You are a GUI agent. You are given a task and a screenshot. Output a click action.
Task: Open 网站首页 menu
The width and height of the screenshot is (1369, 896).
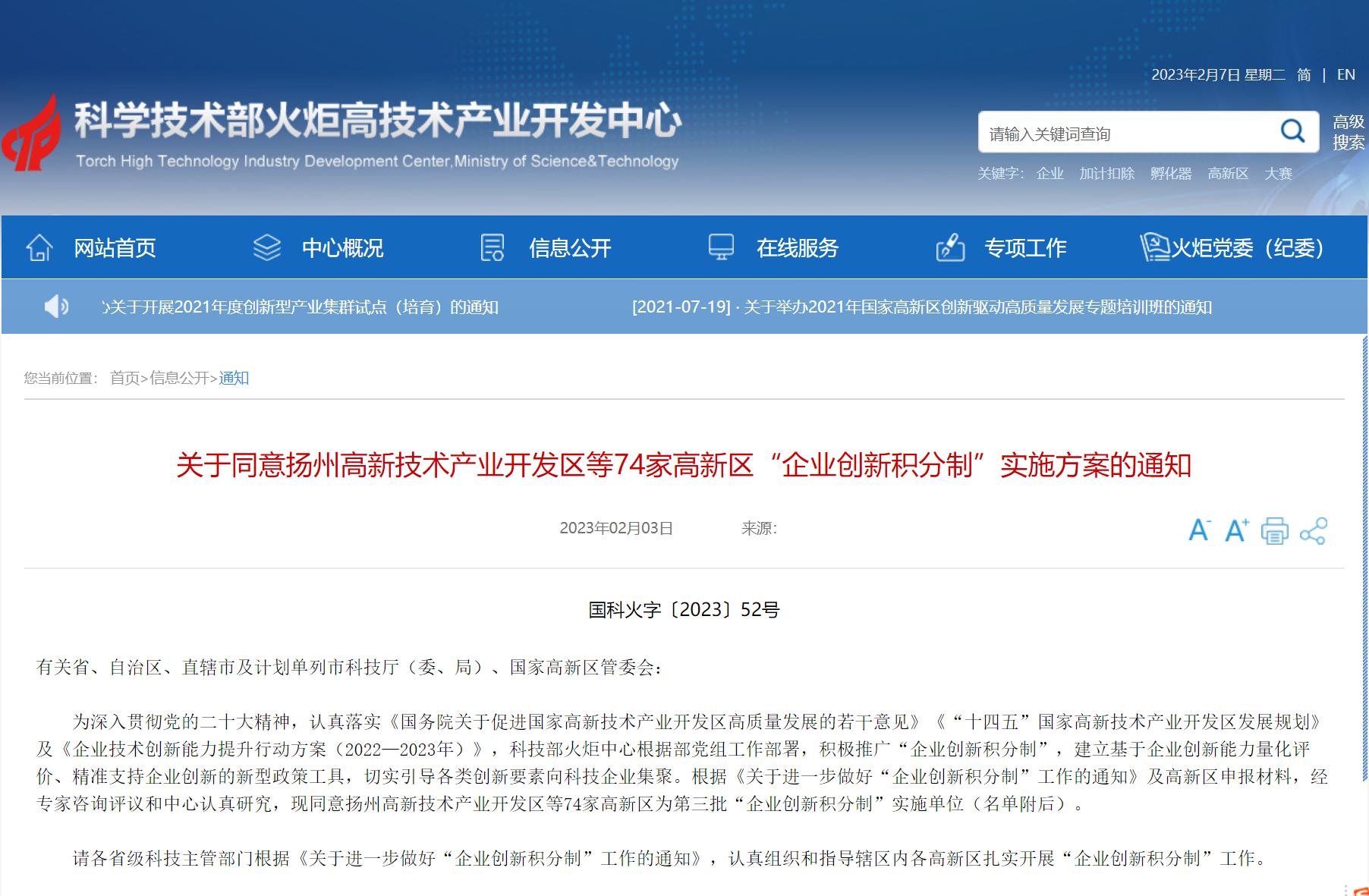tap(115, 248)
